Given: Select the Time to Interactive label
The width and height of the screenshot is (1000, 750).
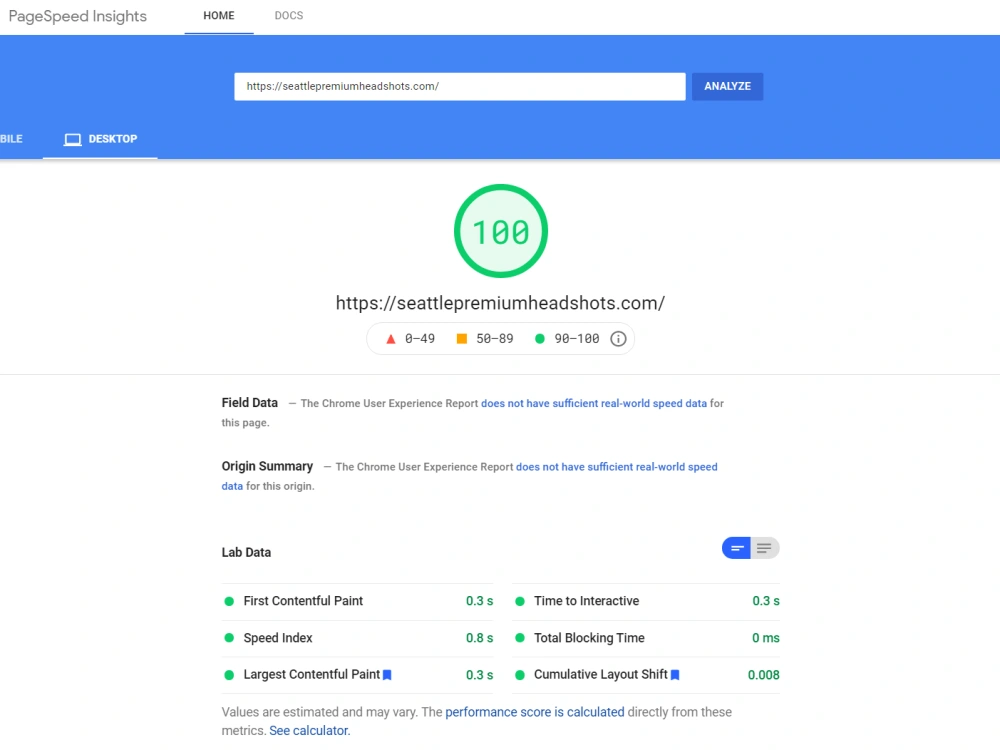Looking at the screenshot, I should click(586, 601).
